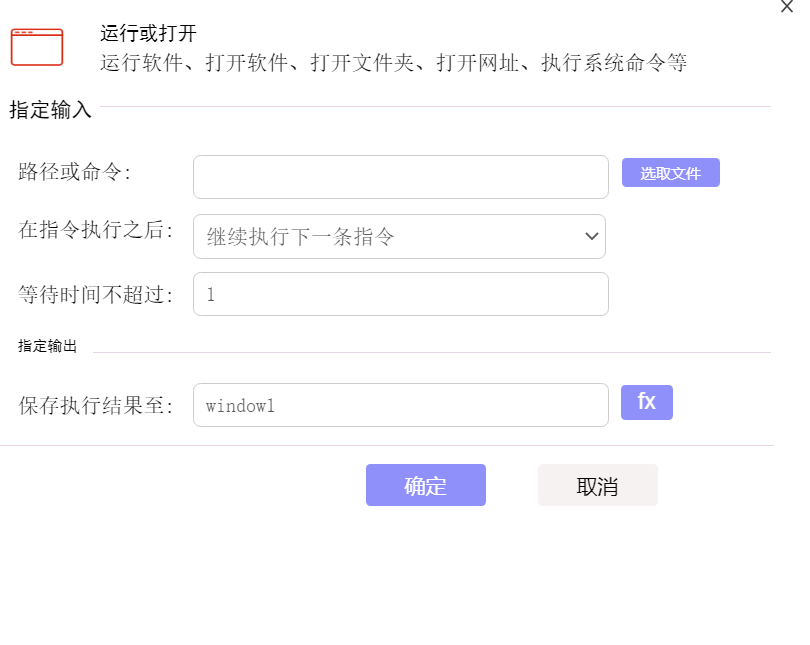Image resolution: width=810 pixels, height=645 pixels.
Task: Focus the 路径或命令 input field
Action: coord(401,177)
